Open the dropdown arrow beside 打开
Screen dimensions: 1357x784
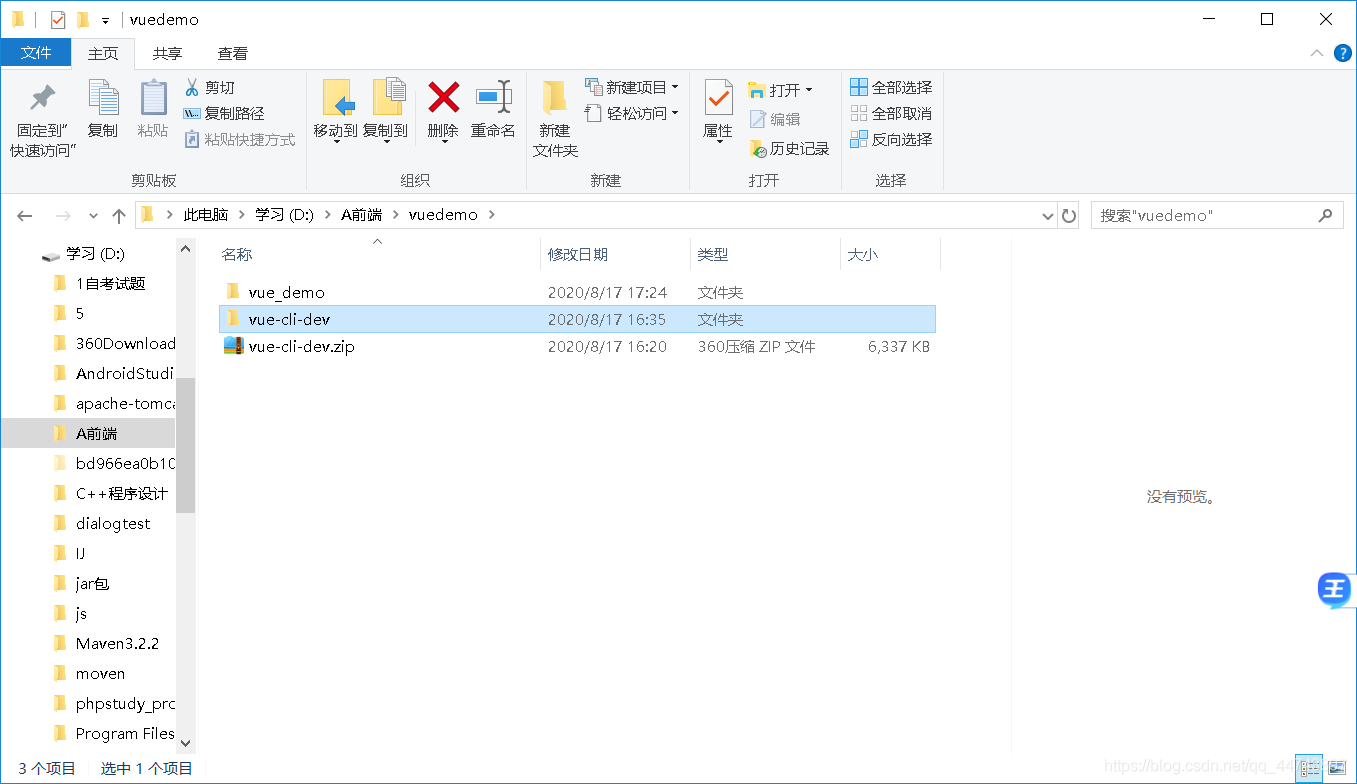809,90
